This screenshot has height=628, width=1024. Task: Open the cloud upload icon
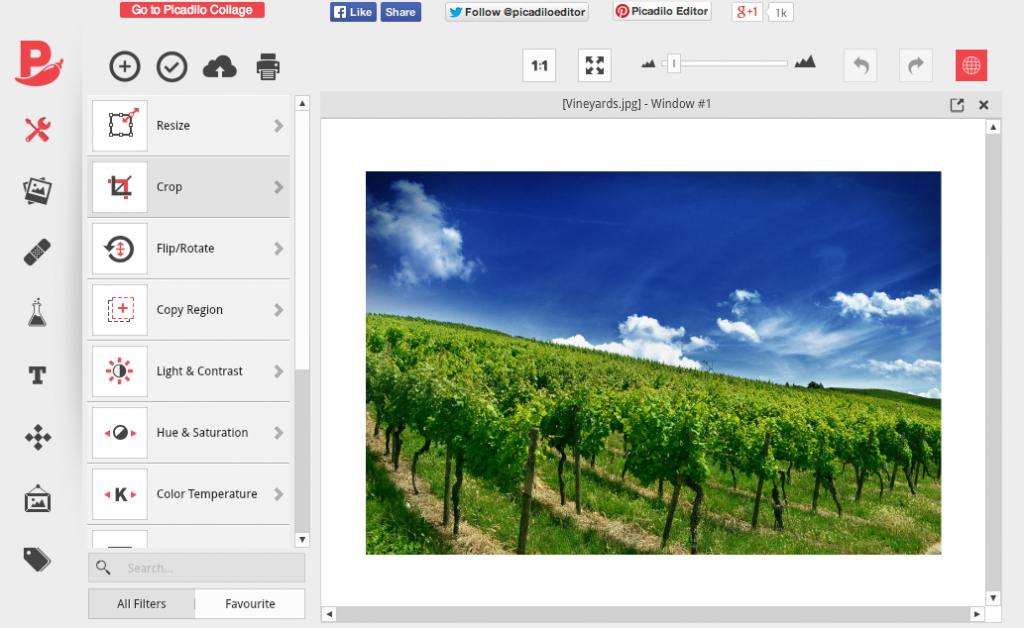(220, 66)
